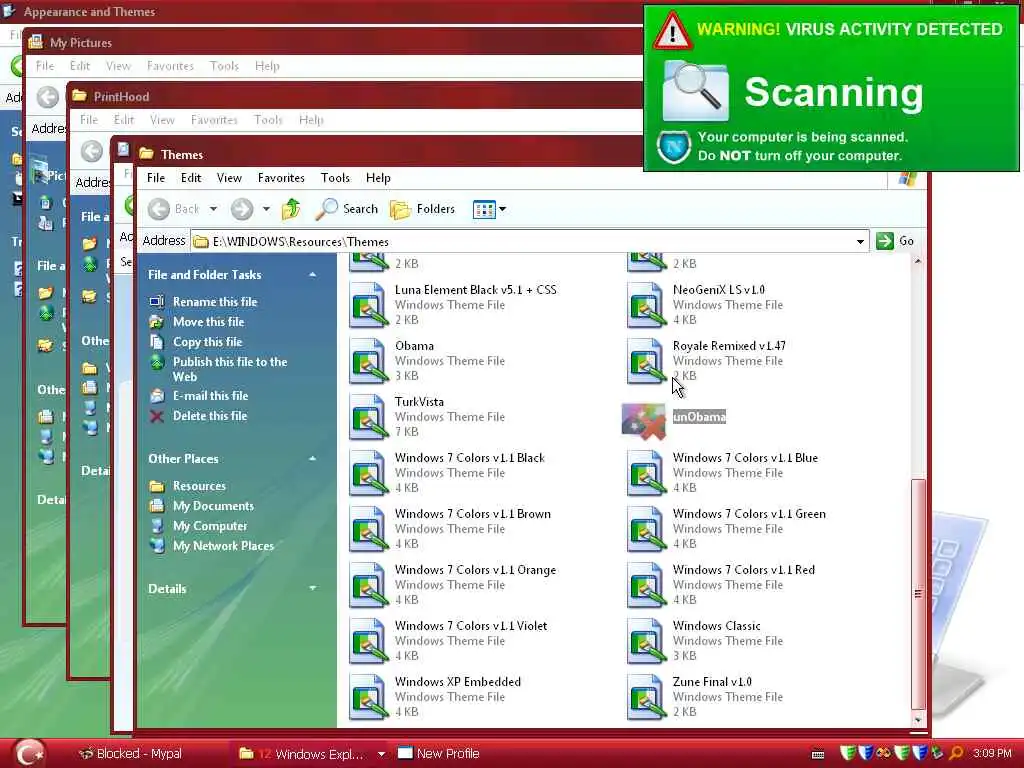Screen dimensions: 1024x768
Task: Click the Start button orb
Action: (28, 753)
